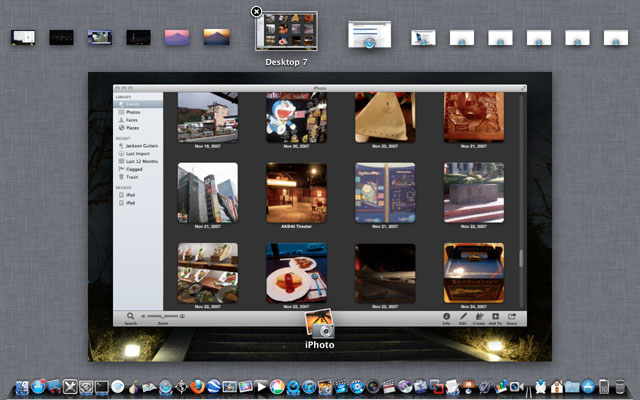The image size is (640, 400).
Task: Open Google Earth in the Dock
Action: (x=213, y=387)
